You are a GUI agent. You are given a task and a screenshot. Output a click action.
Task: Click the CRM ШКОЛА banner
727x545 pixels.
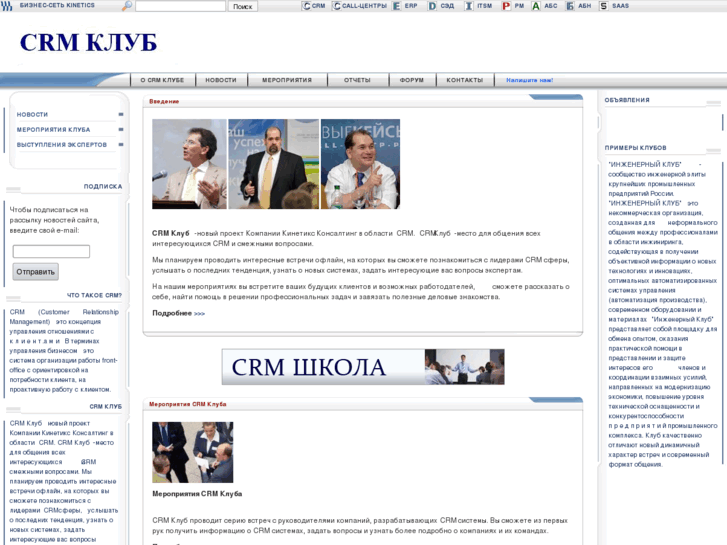click(363, 367)
